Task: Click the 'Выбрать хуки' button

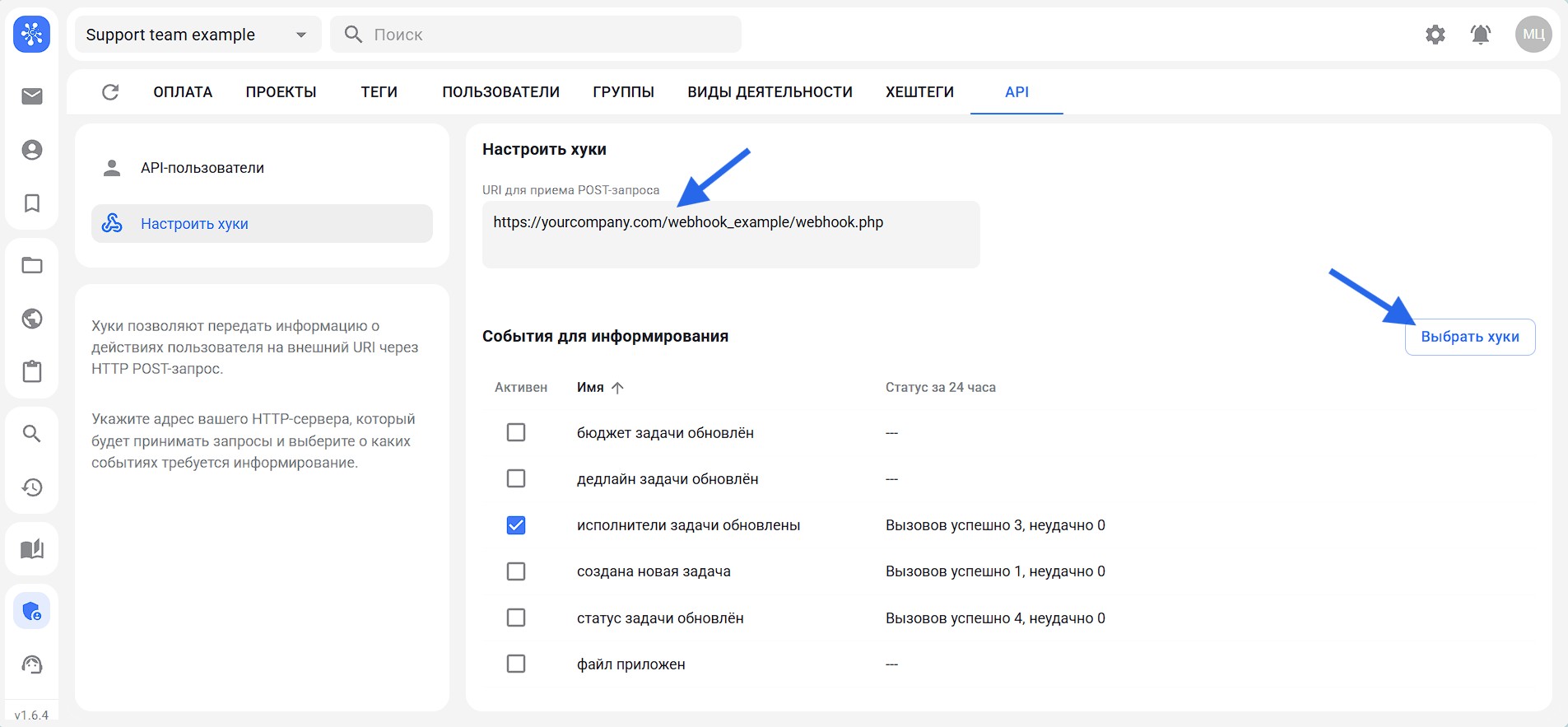Action: 1469,337
